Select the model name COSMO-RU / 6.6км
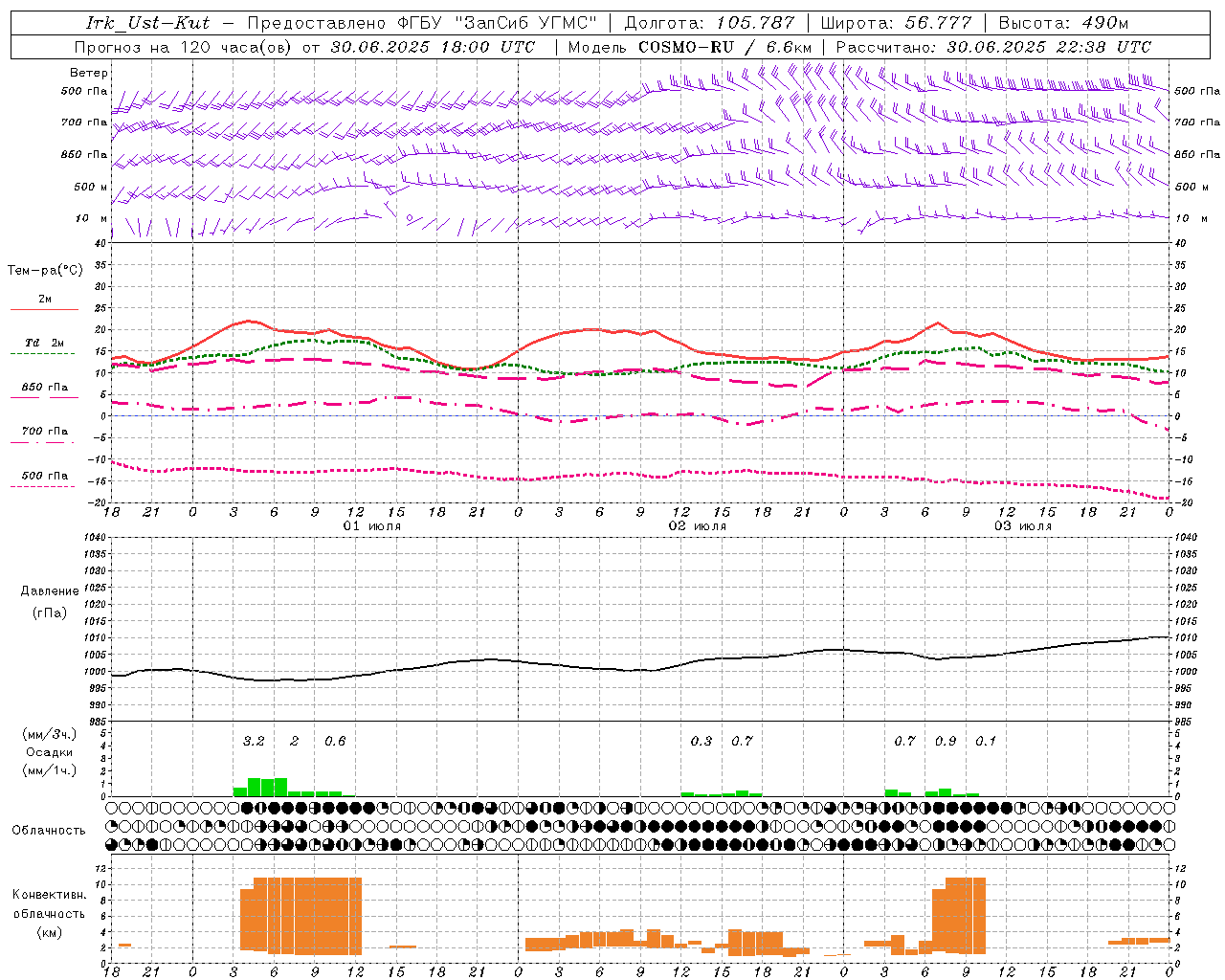The height and width of the screenshot is (980, 1225). [724, 47]
